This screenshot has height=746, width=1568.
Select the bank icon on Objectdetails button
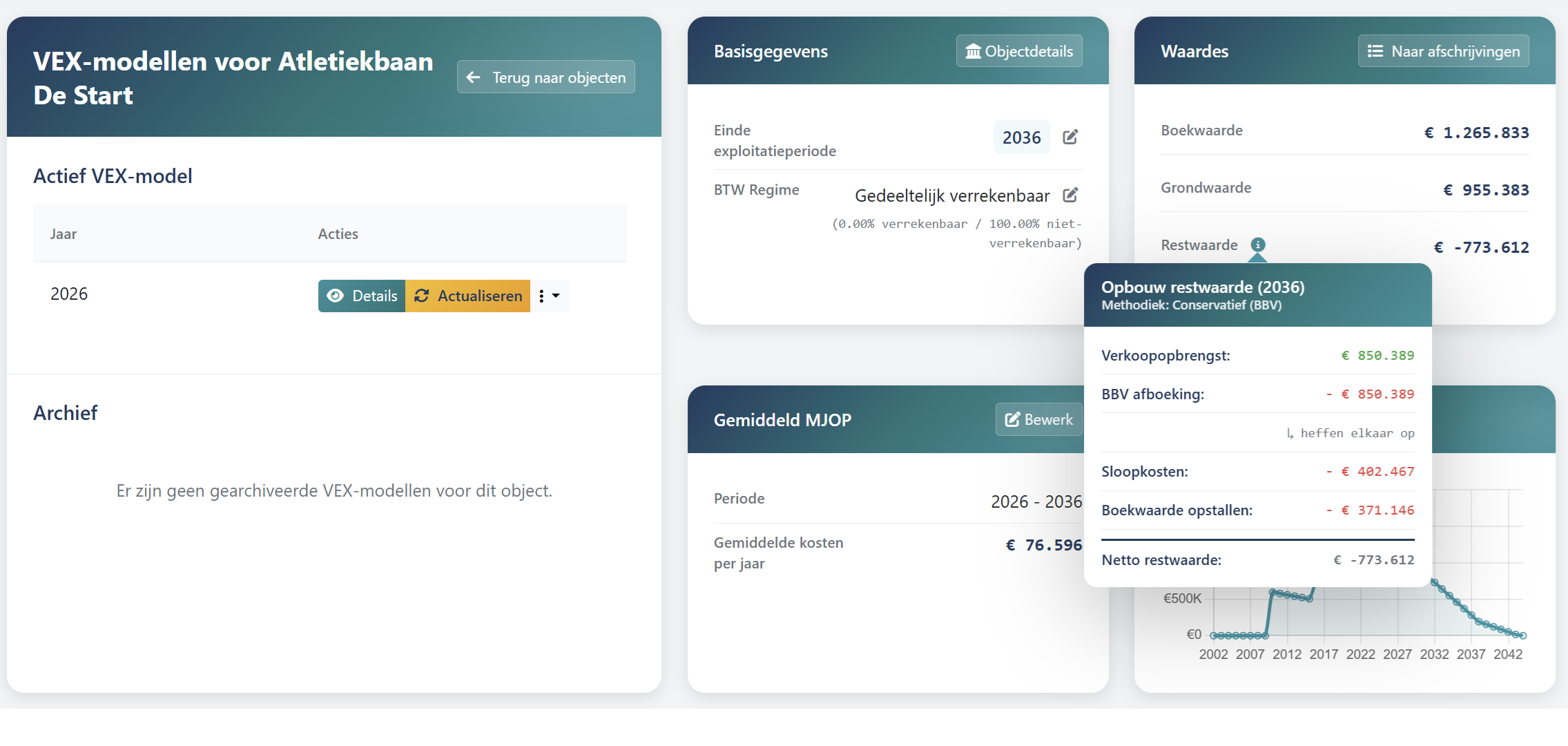(x=974, y=50)
